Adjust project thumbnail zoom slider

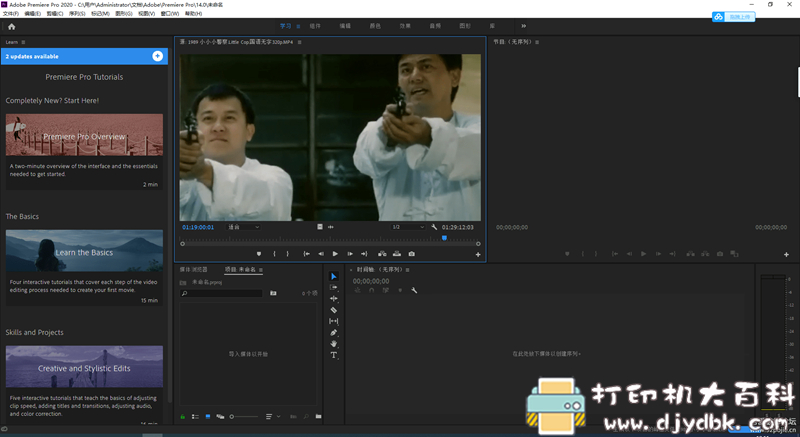coord(244,417)
